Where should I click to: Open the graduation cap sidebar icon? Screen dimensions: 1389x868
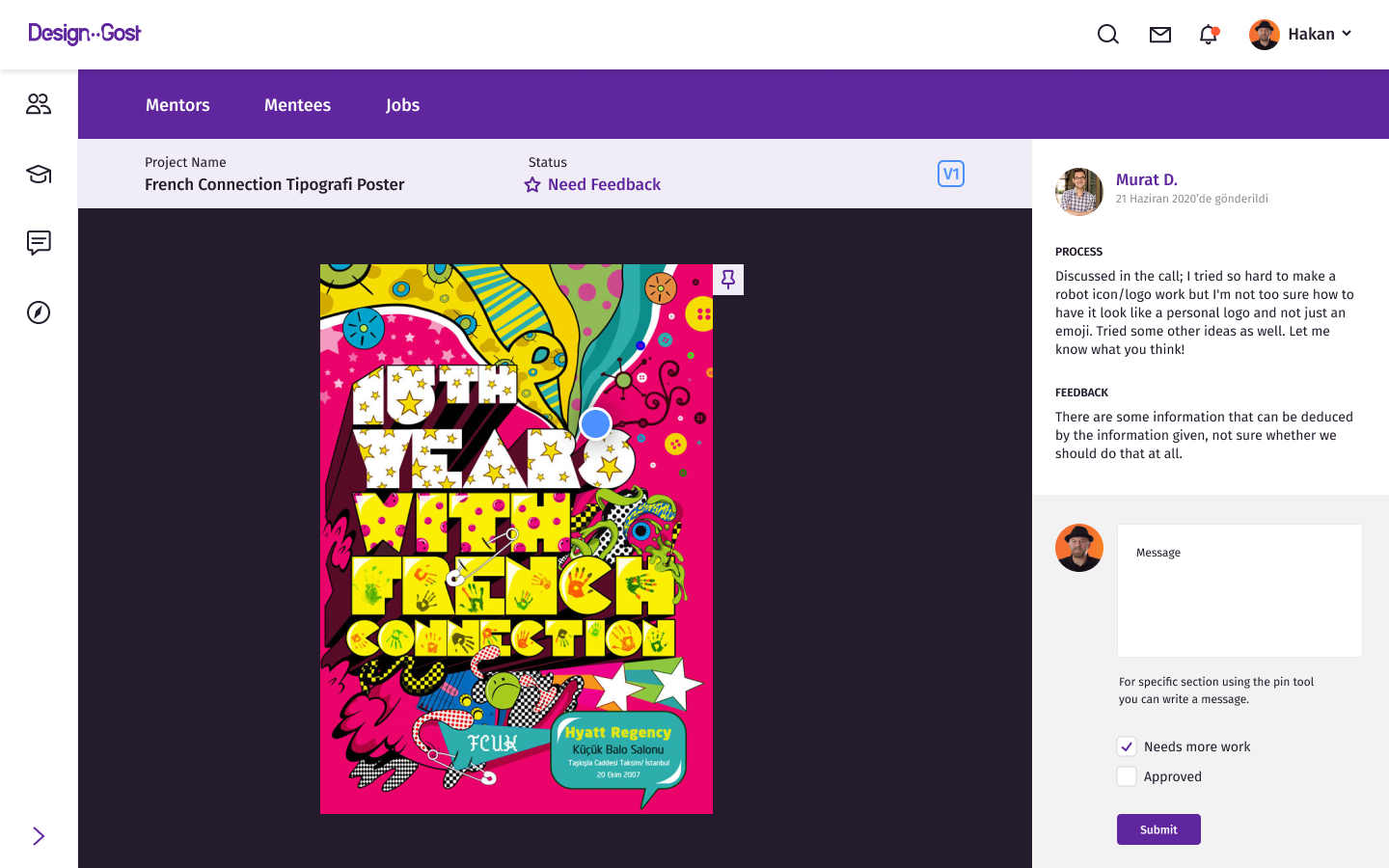[39, 174]
